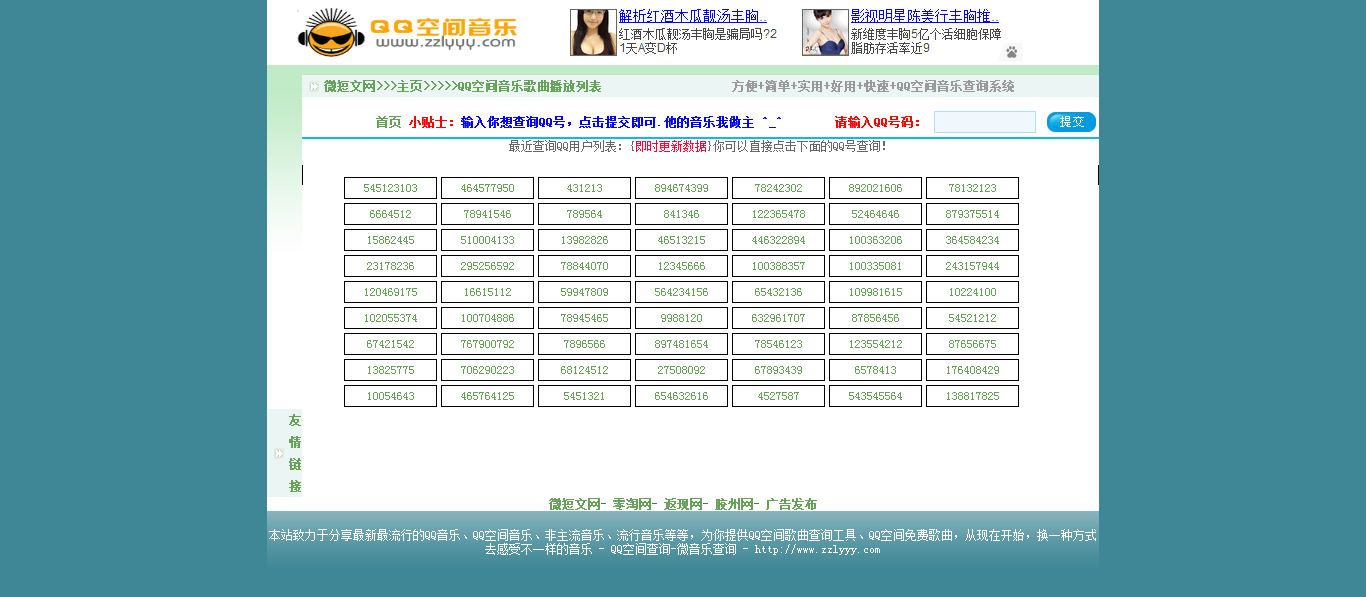Click the arrow icon beside 友情链接 sidebar
Image resolution: width=1366 pixels, height=597 pixels.
pos(278,454)
